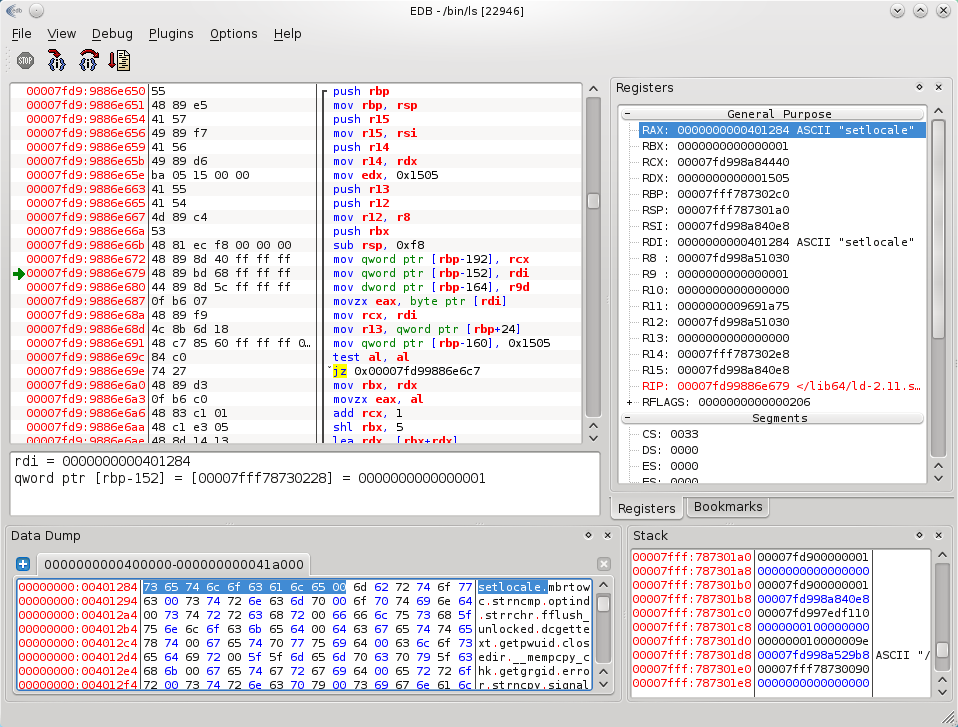Collapse the General Purpose registers group
This screenshot has width=958, height=727.
(x=628, y=114)
